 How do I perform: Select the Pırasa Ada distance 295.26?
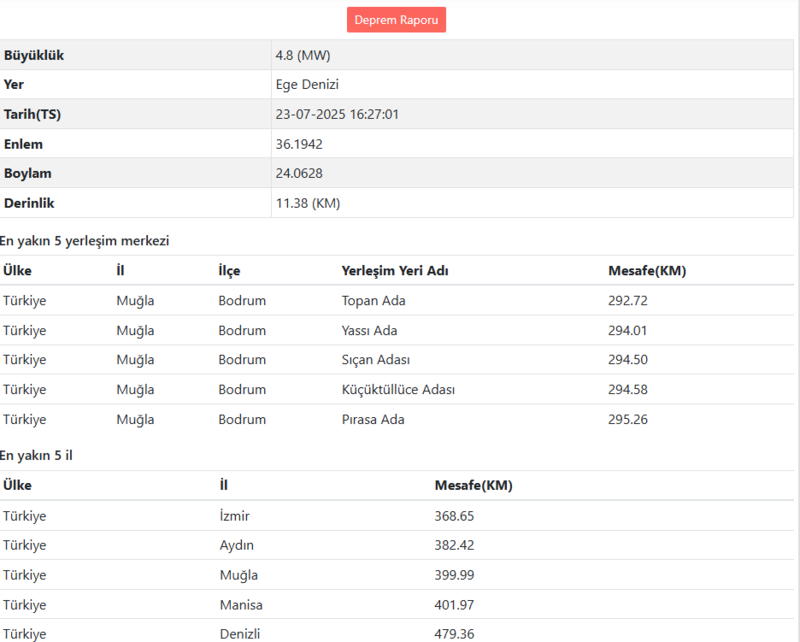click(628, 419)
